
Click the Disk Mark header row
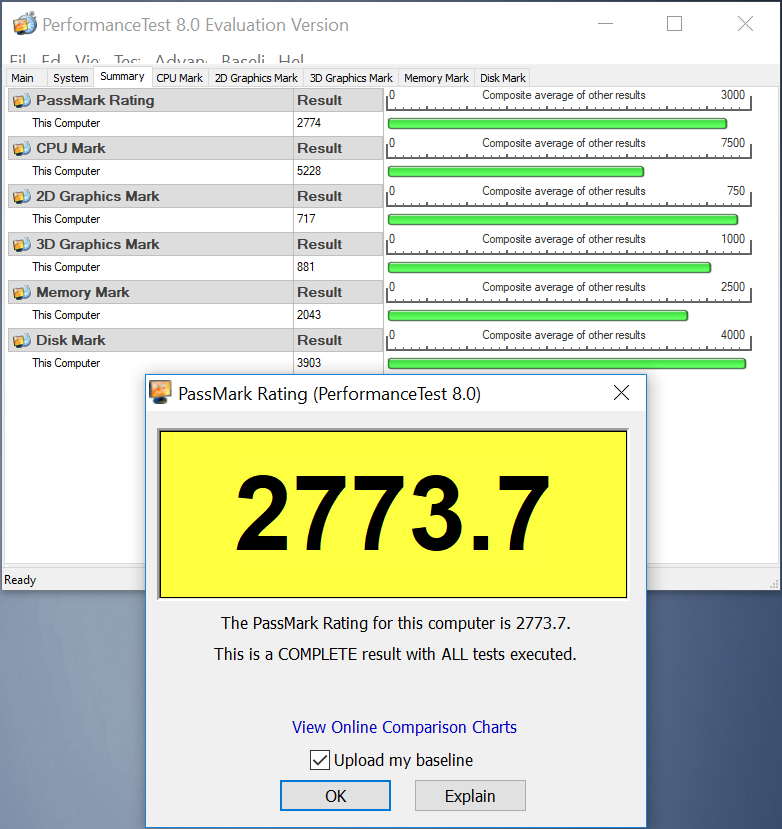tap(196, 340)
